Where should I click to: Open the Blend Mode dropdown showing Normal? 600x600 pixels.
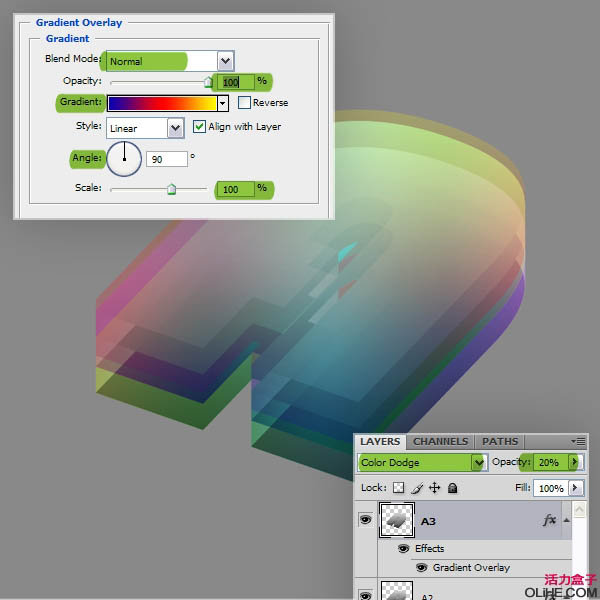click(x=170, y=61)
